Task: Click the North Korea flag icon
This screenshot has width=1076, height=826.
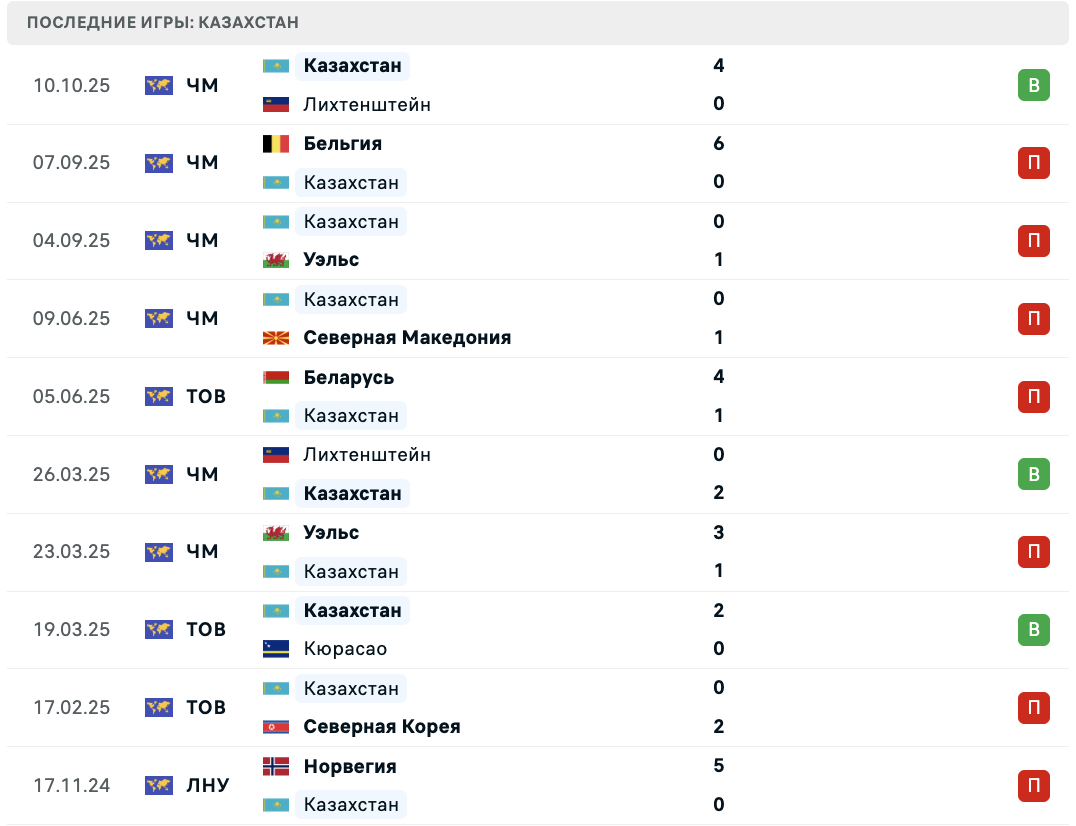Action: coord(275,727)
